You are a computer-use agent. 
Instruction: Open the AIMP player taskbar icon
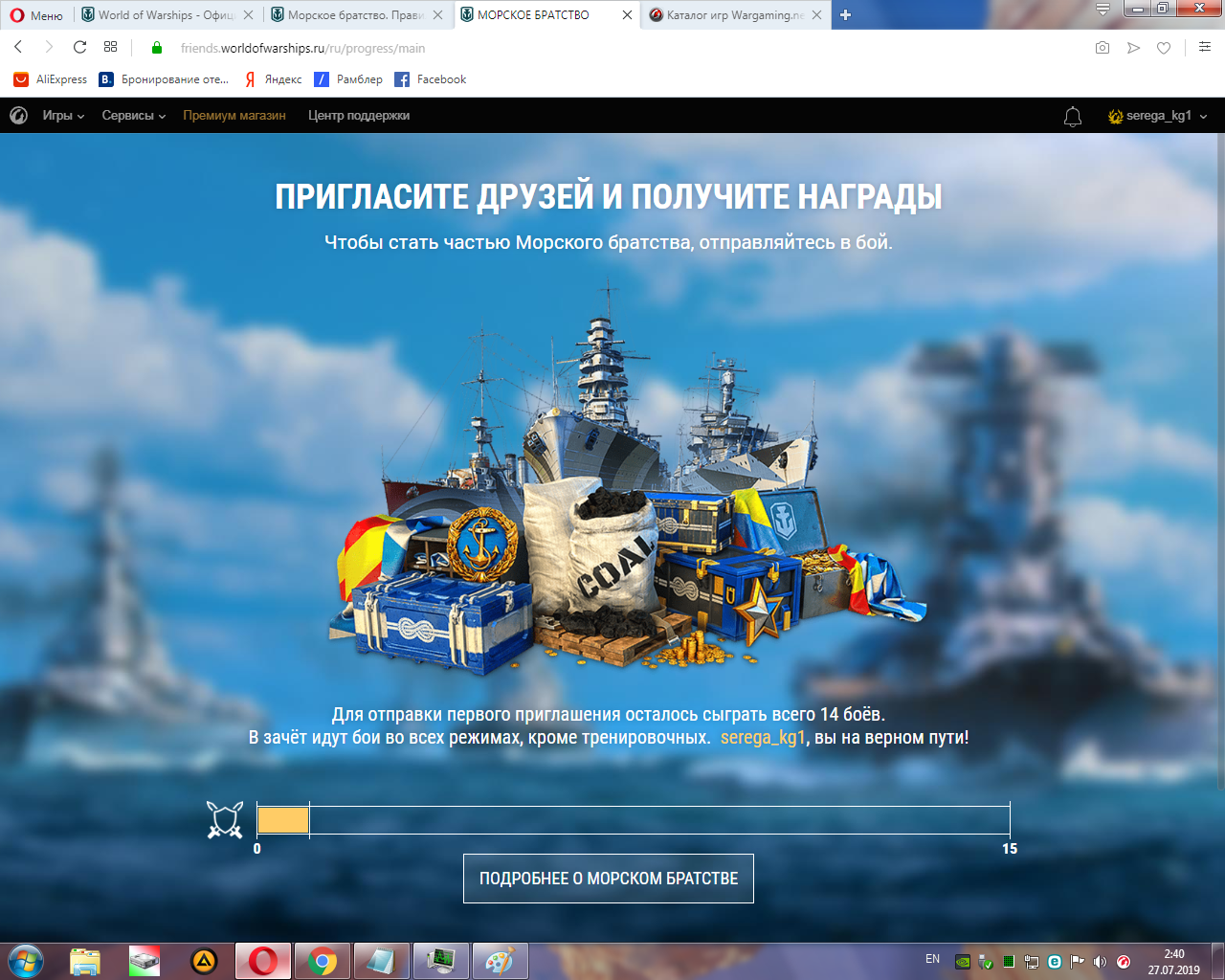point(204,961)
